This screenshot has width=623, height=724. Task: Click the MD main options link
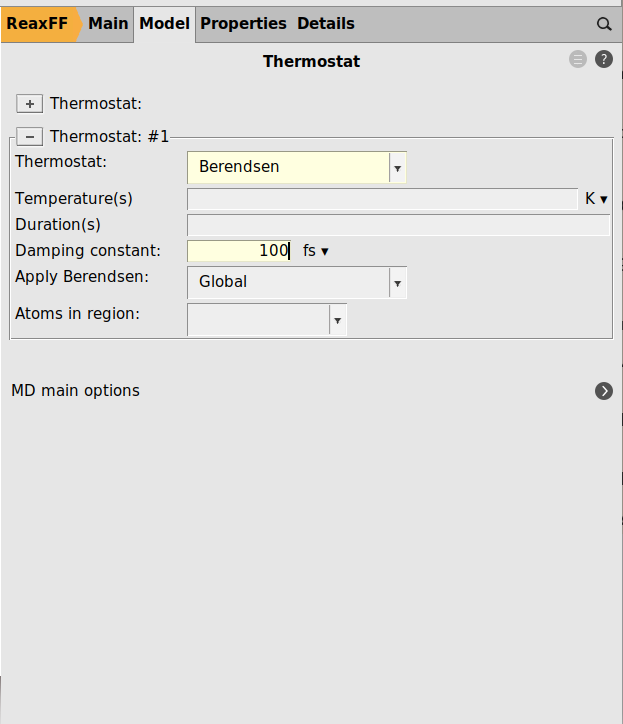click(76, 391)
